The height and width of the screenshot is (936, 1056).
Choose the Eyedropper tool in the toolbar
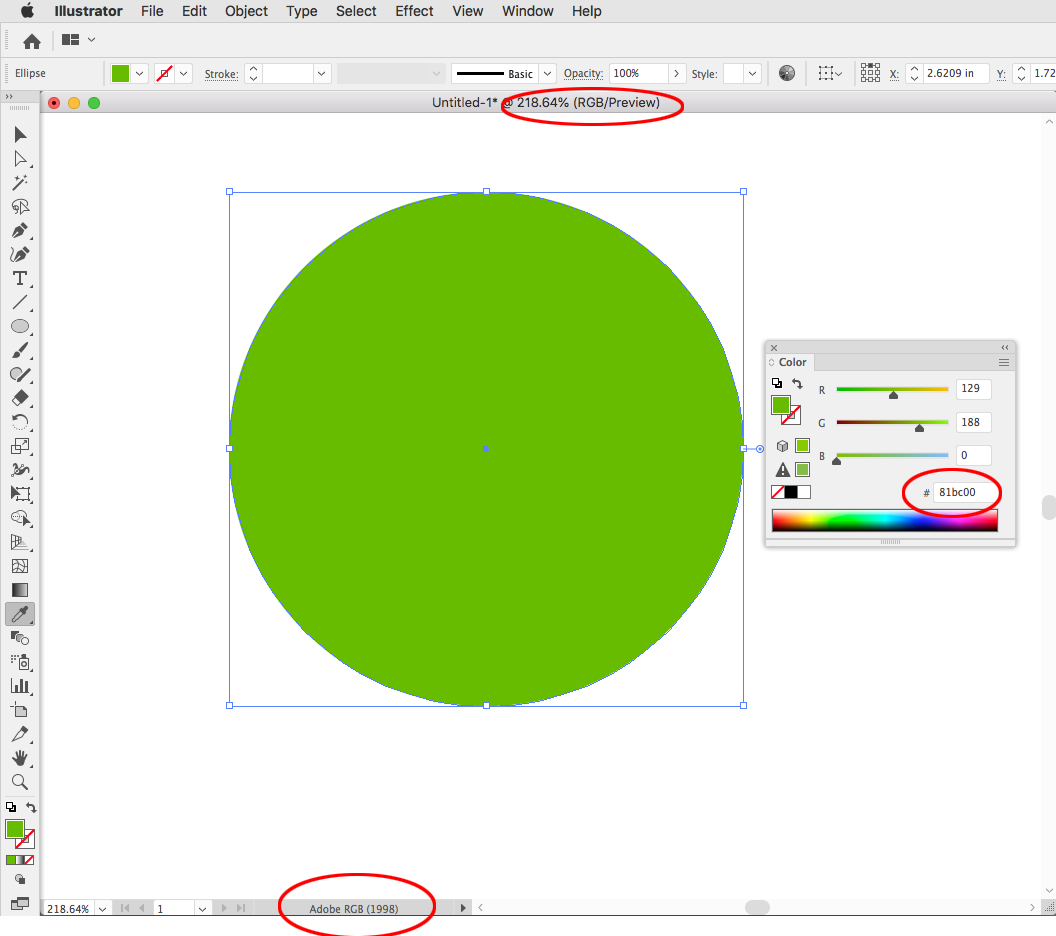coord(20,614)
